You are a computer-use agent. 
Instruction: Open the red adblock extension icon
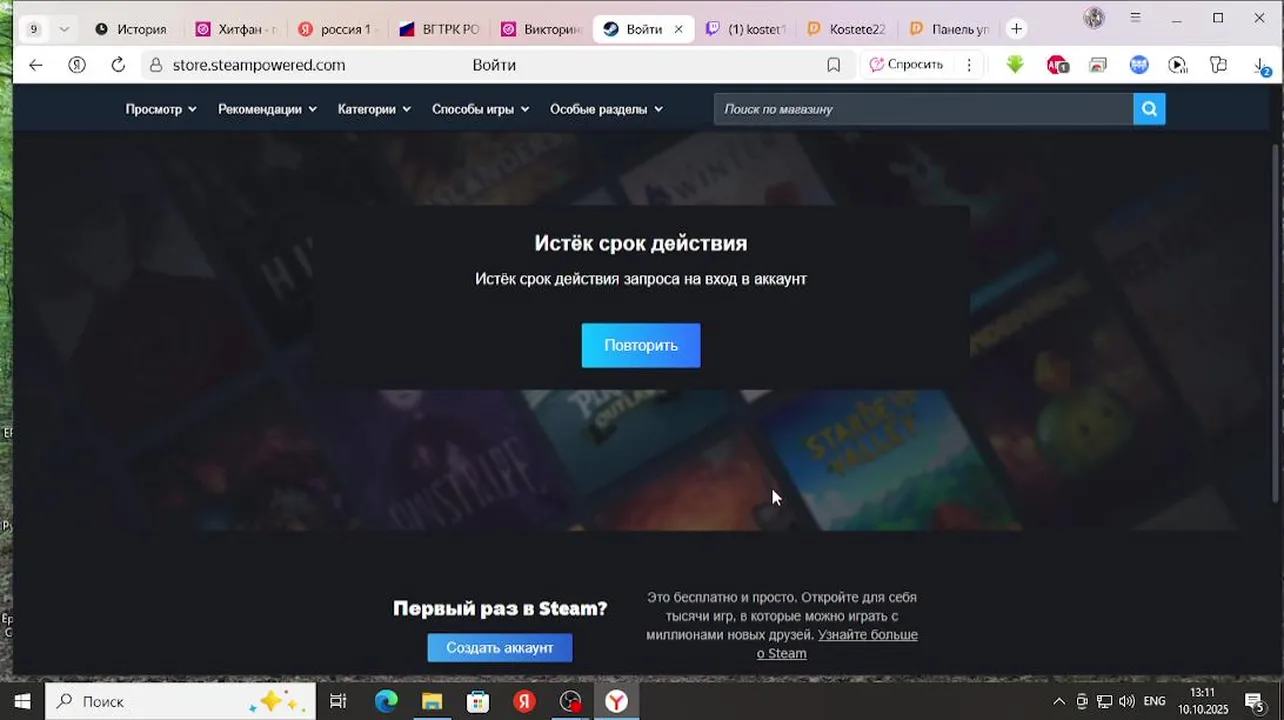tap(1057, 65)
